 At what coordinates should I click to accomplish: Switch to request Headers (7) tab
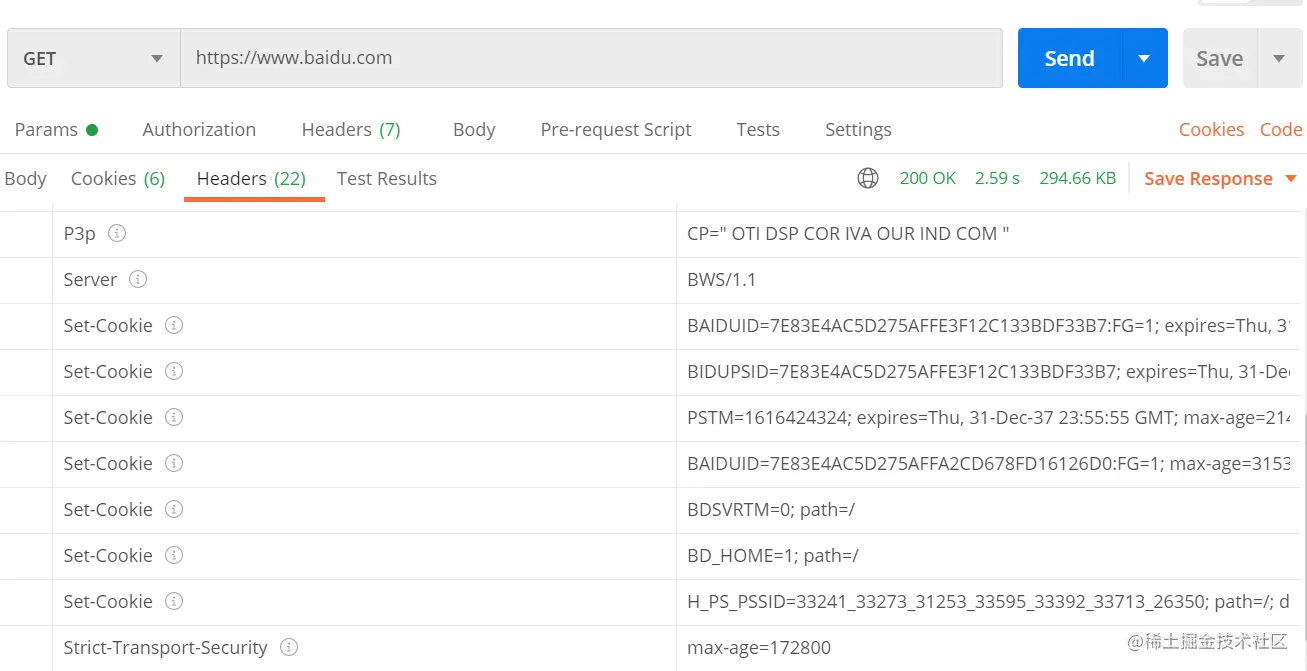[x=351, y=129]
